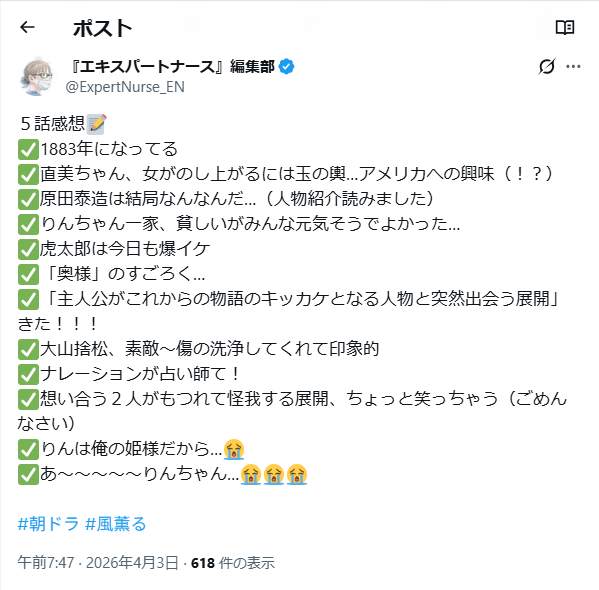The image size is (599, 590).
Task: Open reader view book icon
Action: 565,28
